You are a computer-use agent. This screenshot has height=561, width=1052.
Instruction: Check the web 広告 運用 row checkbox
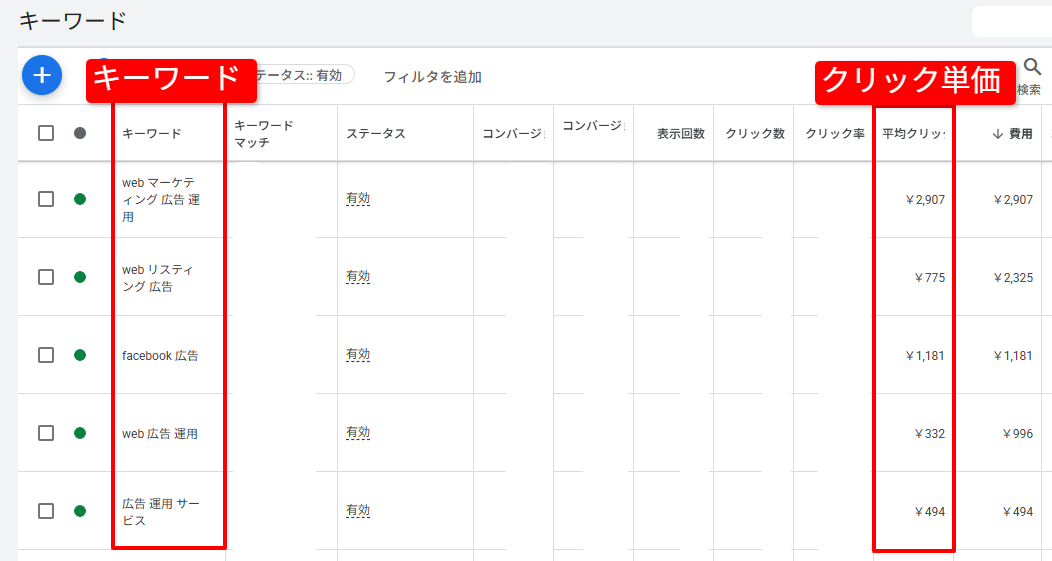46,433
